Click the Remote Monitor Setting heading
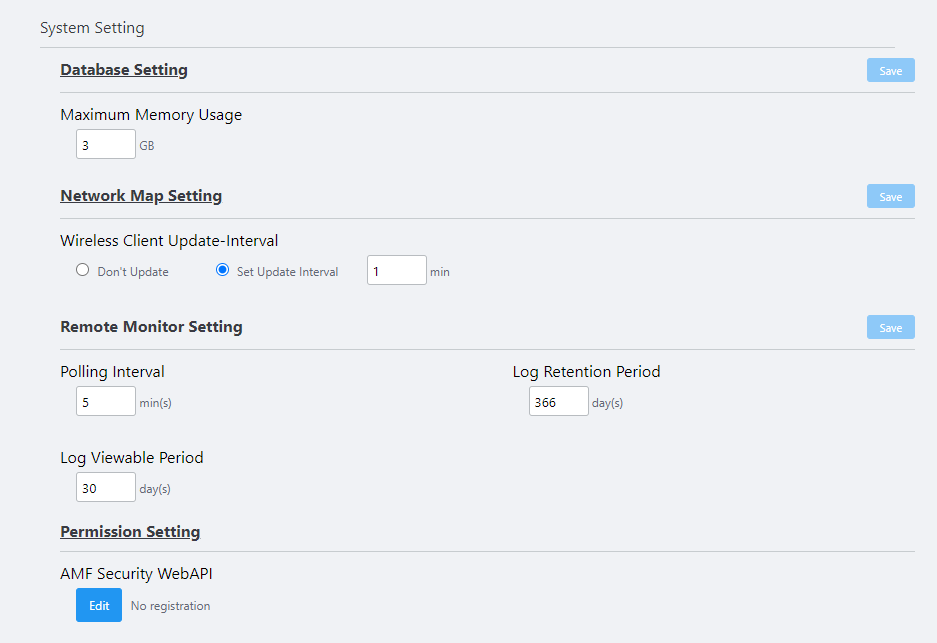This screenshot has width=937, height=643. point(151,327)
